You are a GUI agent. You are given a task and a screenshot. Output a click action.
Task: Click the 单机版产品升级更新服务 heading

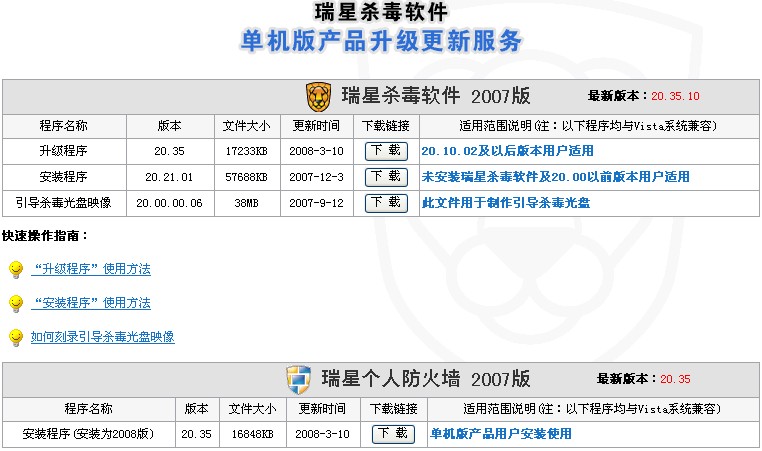click(x=381, y=41)
